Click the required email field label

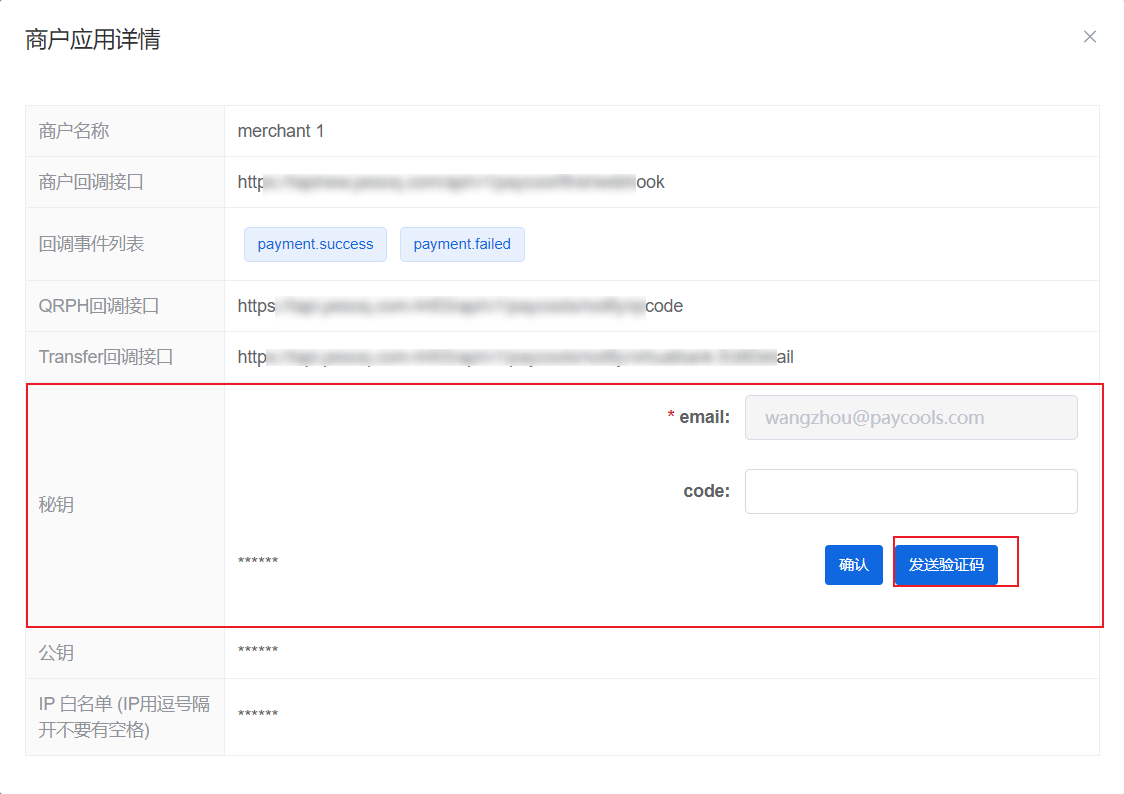[x=704, y=417]
